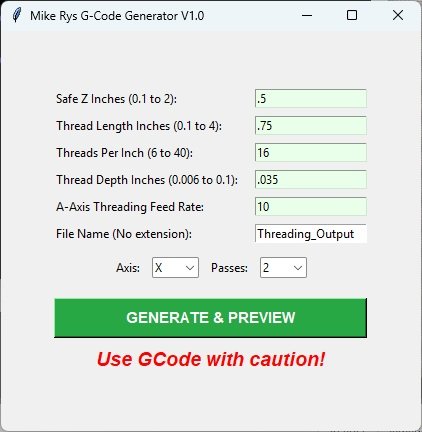This screenshot has width=422, height=432.
Task: Click into the Threads Per Inch field
Action: tap(311, 153)
